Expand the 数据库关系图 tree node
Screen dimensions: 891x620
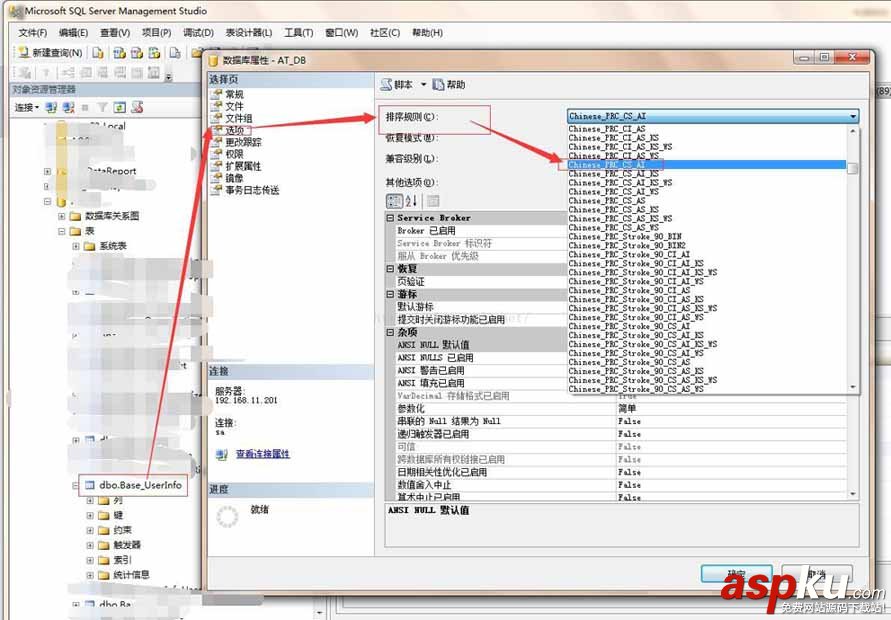pyautogui.click(x=61, y=216)
